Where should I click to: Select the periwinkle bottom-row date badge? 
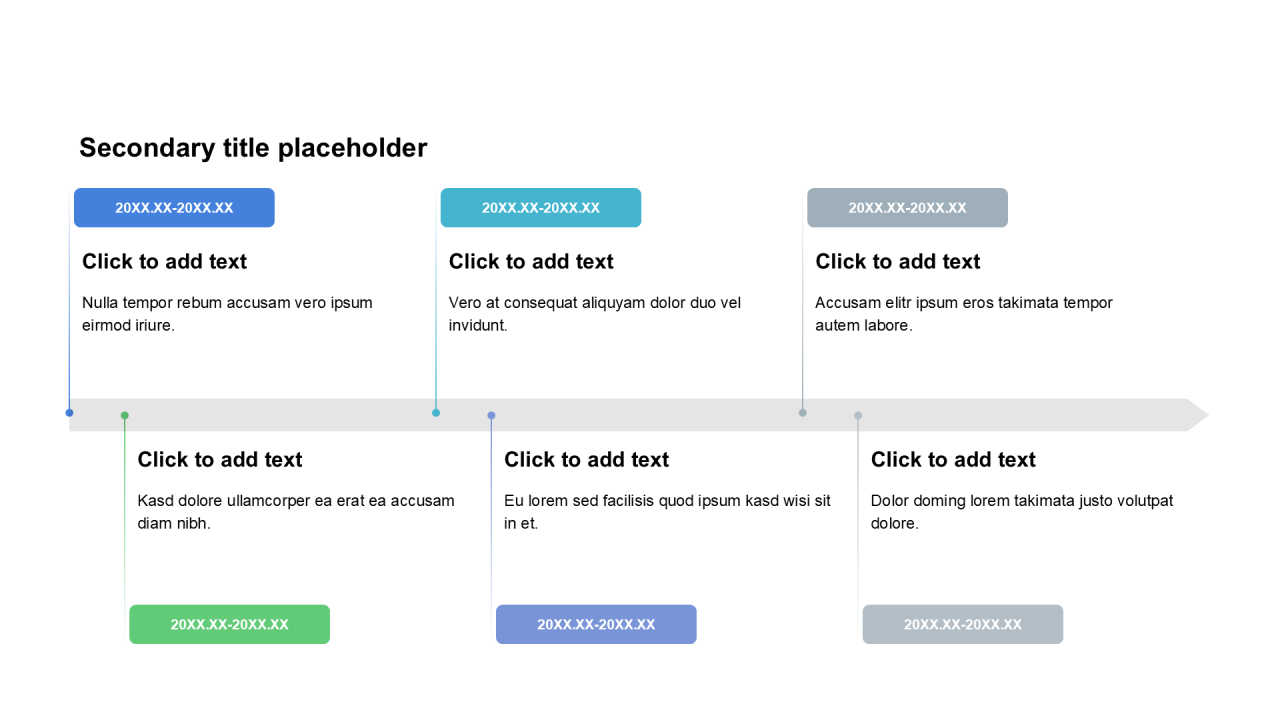click(x=596, y=624)
